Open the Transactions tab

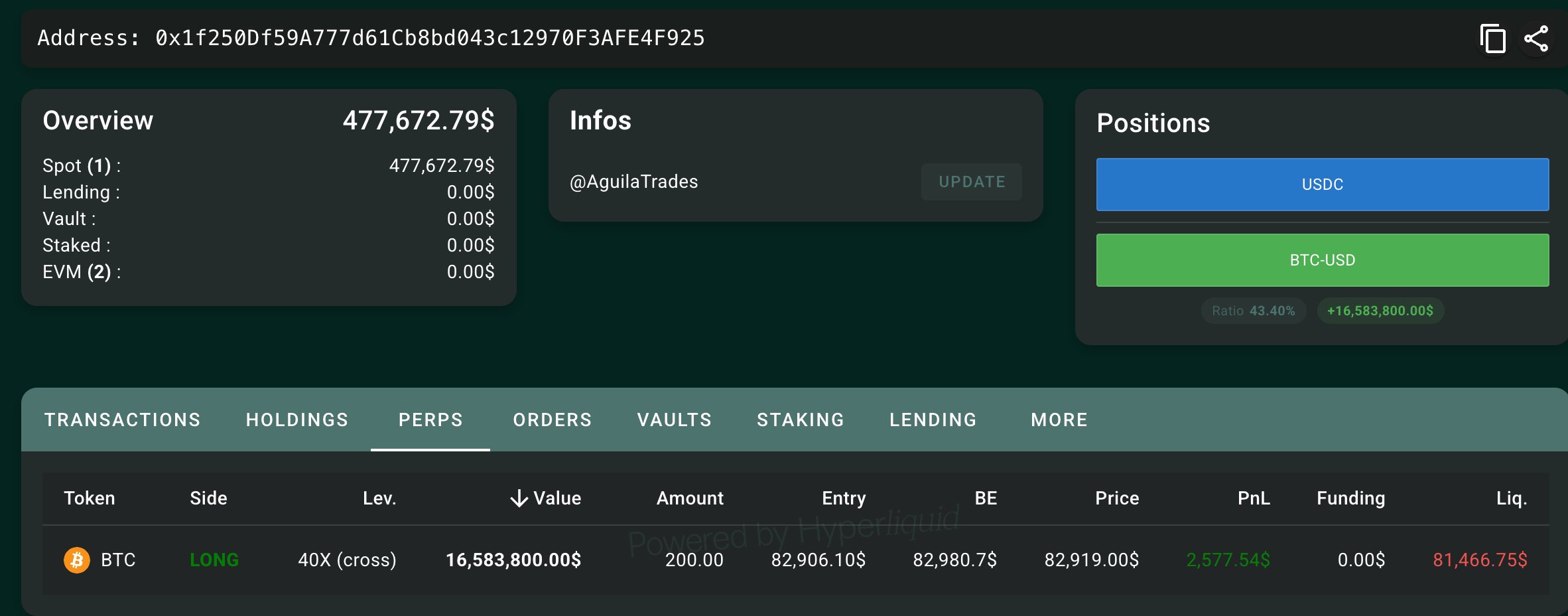click(123, 420)
